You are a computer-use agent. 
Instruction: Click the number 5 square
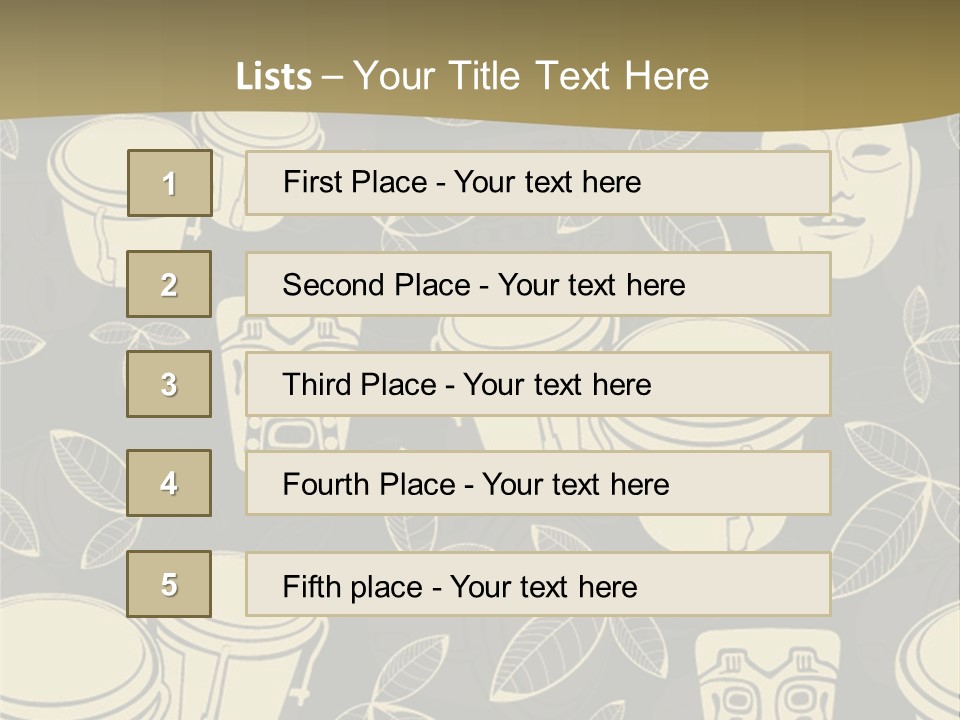169,584
